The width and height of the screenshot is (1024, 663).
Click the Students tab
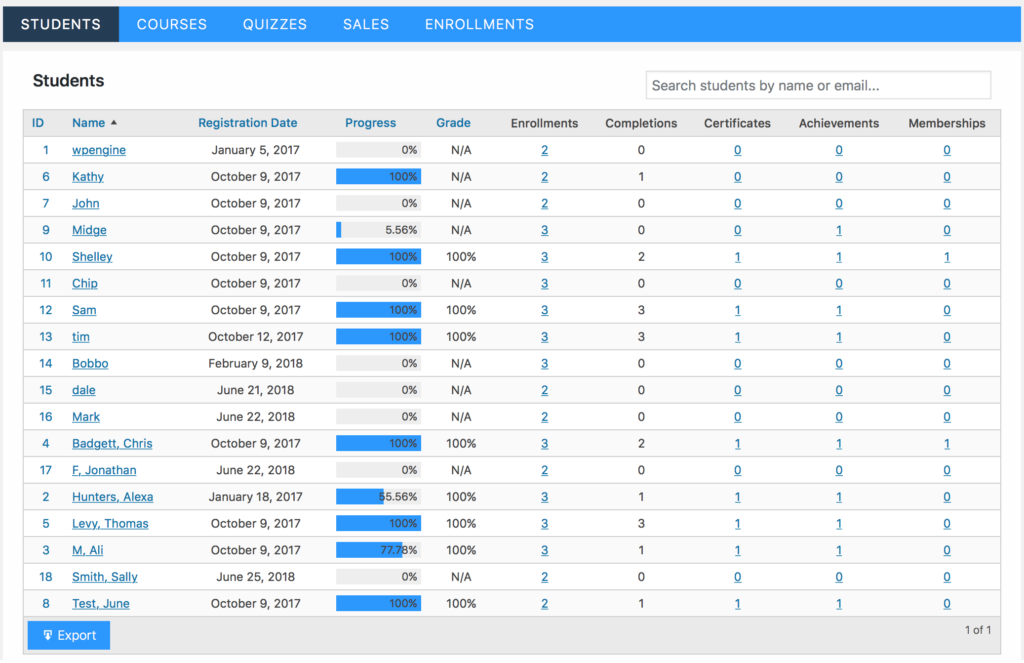(x=61, y=24)
